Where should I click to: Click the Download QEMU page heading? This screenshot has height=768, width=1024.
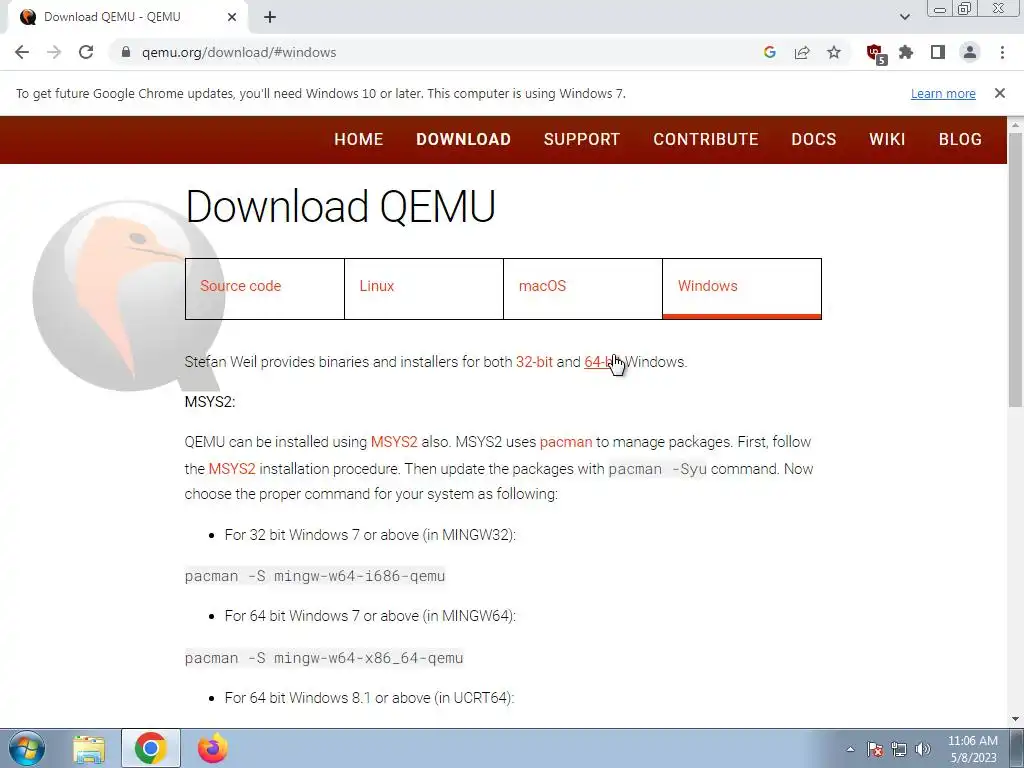tap(340, 206)
